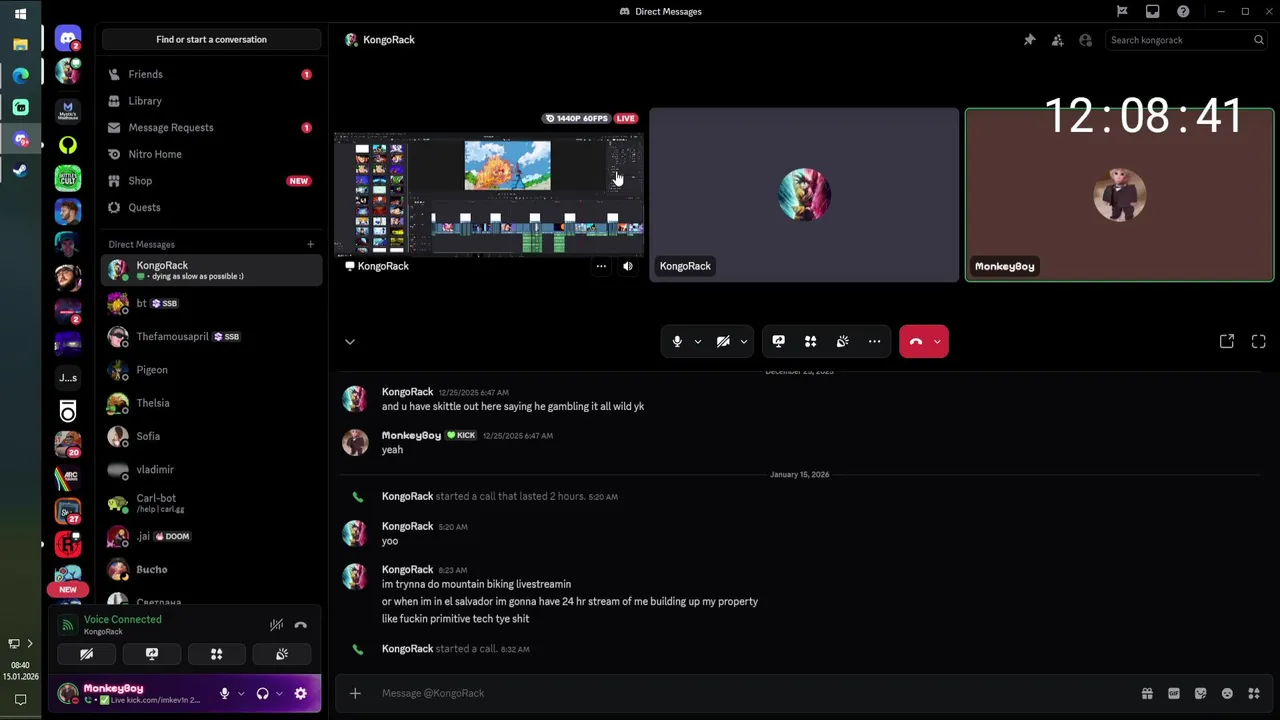
Task: Enter full screen call view
Action: tap(1259, 342)
